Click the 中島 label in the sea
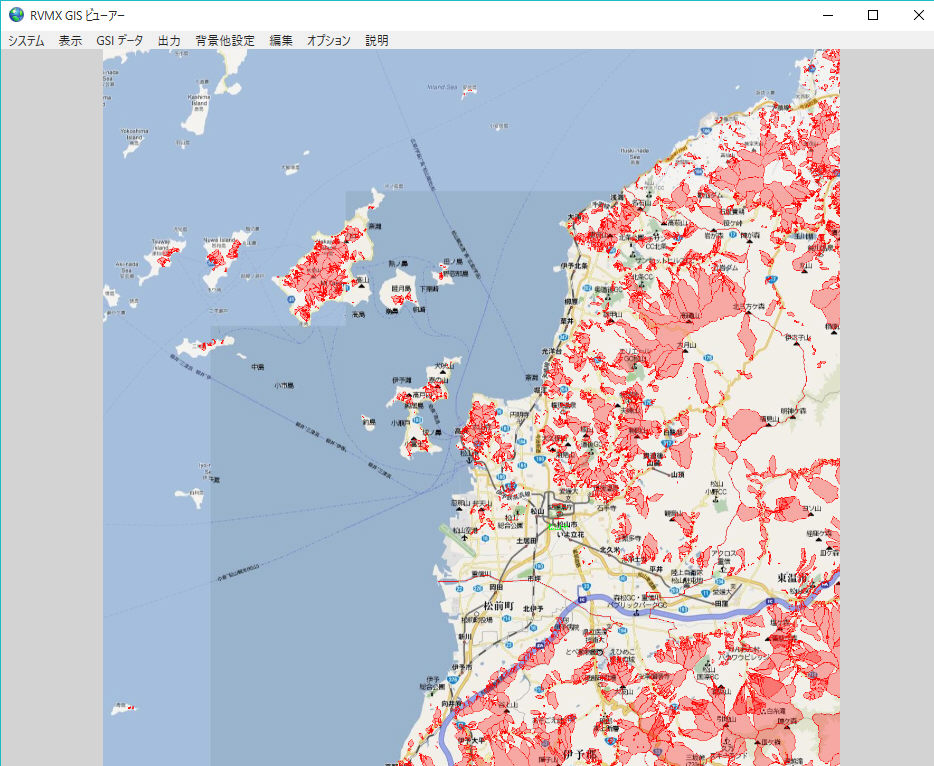Screen dimensions: 934x766 tap(257, 367)
